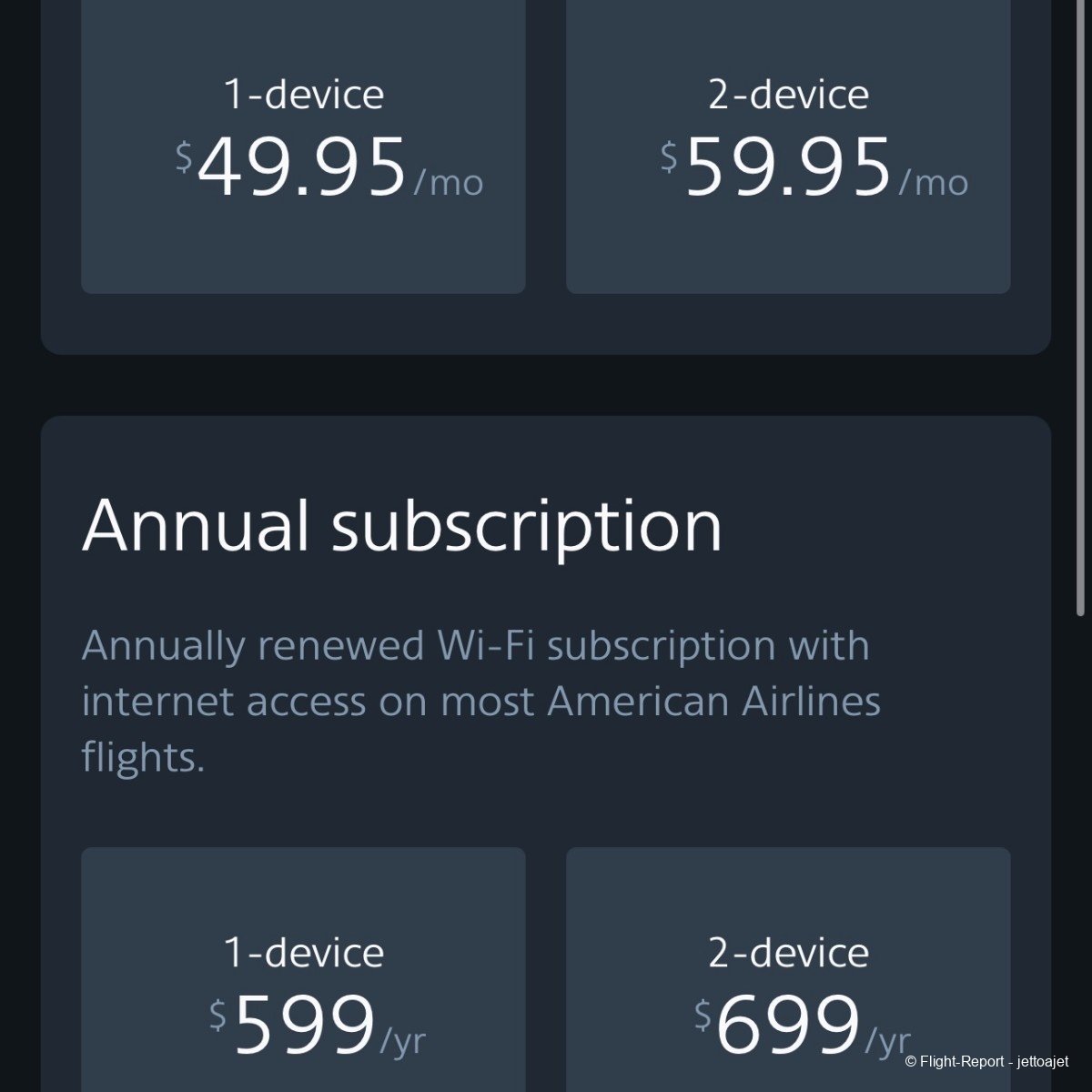The height and width of the screenshot is (1092, 1092).
Task: Click the vertical scrollbar thumb on the right edge
Action: click(1080, 308)
